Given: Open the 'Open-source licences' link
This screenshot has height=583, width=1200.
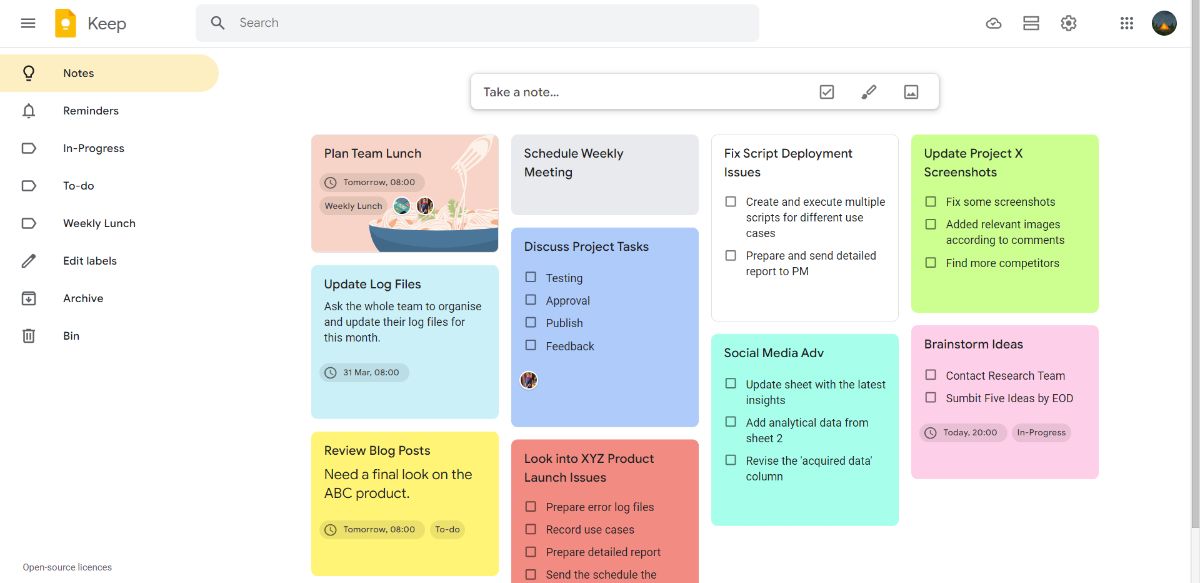Looking at the screenshot, I should (66, 566).
